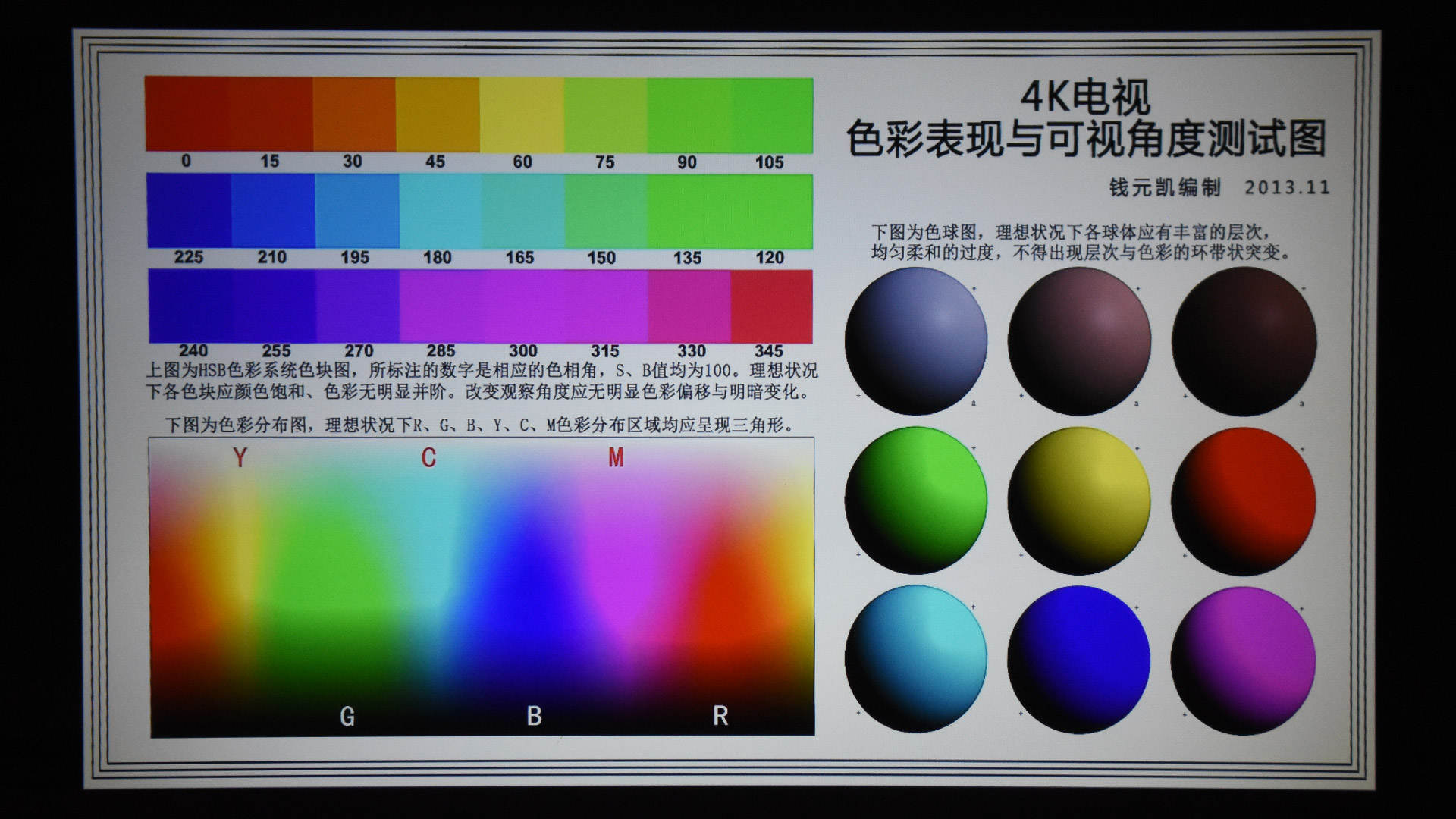Click the red M label in gradient map
The image size is (1456, 819).
616,457
